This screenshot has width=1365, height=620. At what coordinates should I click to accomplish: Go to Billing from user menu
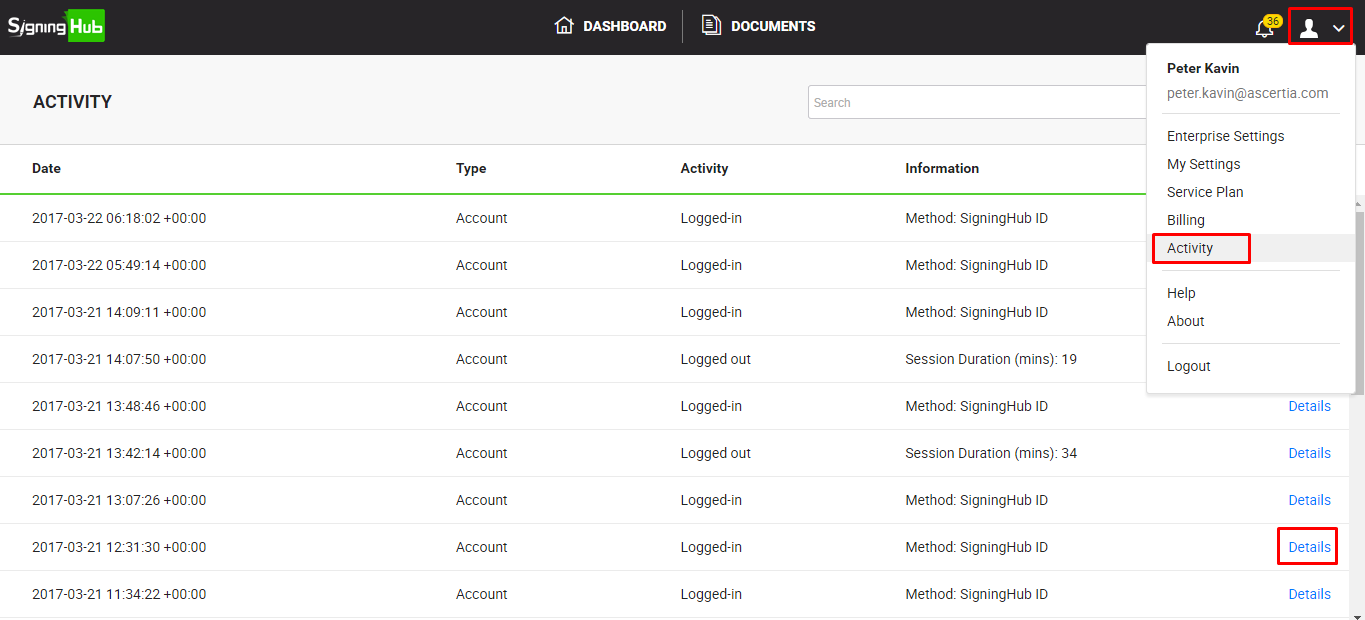click(1186, 220)
